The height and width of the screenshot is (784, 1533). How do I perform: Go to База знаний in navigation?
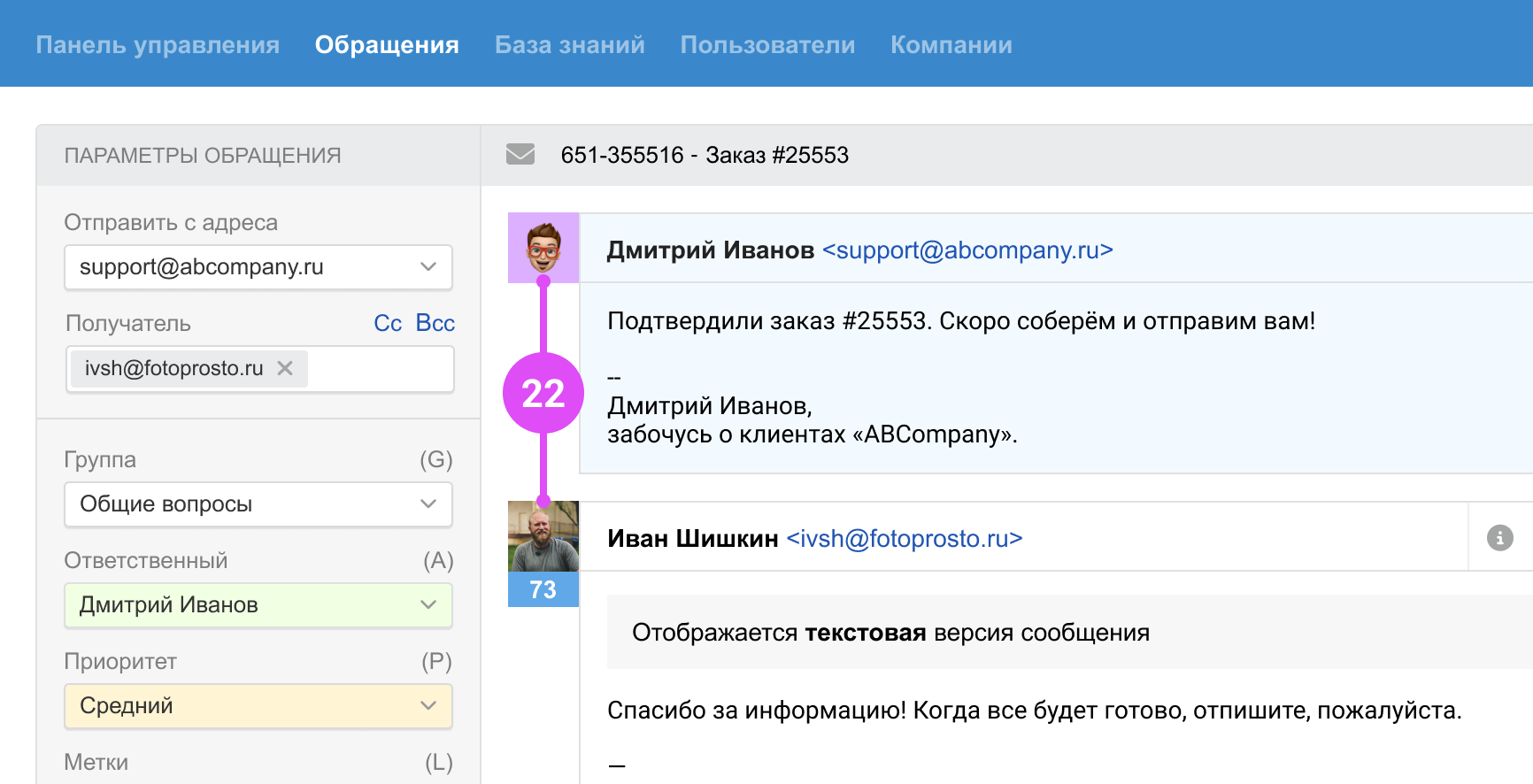pyautogui.click(x=569, y=45)
